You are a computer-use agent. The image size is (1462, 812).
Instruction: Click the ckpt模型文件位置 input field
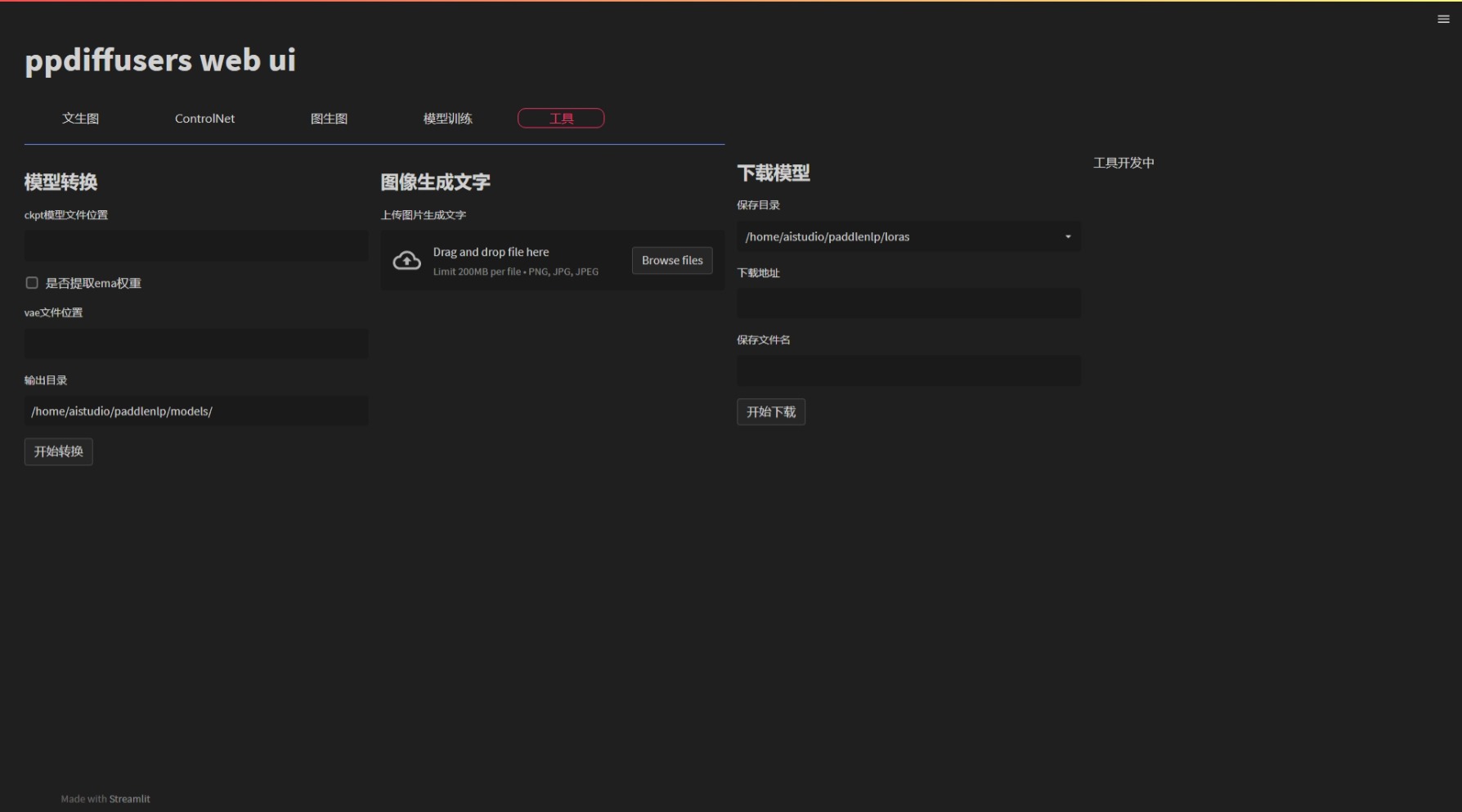coord(195,245)
